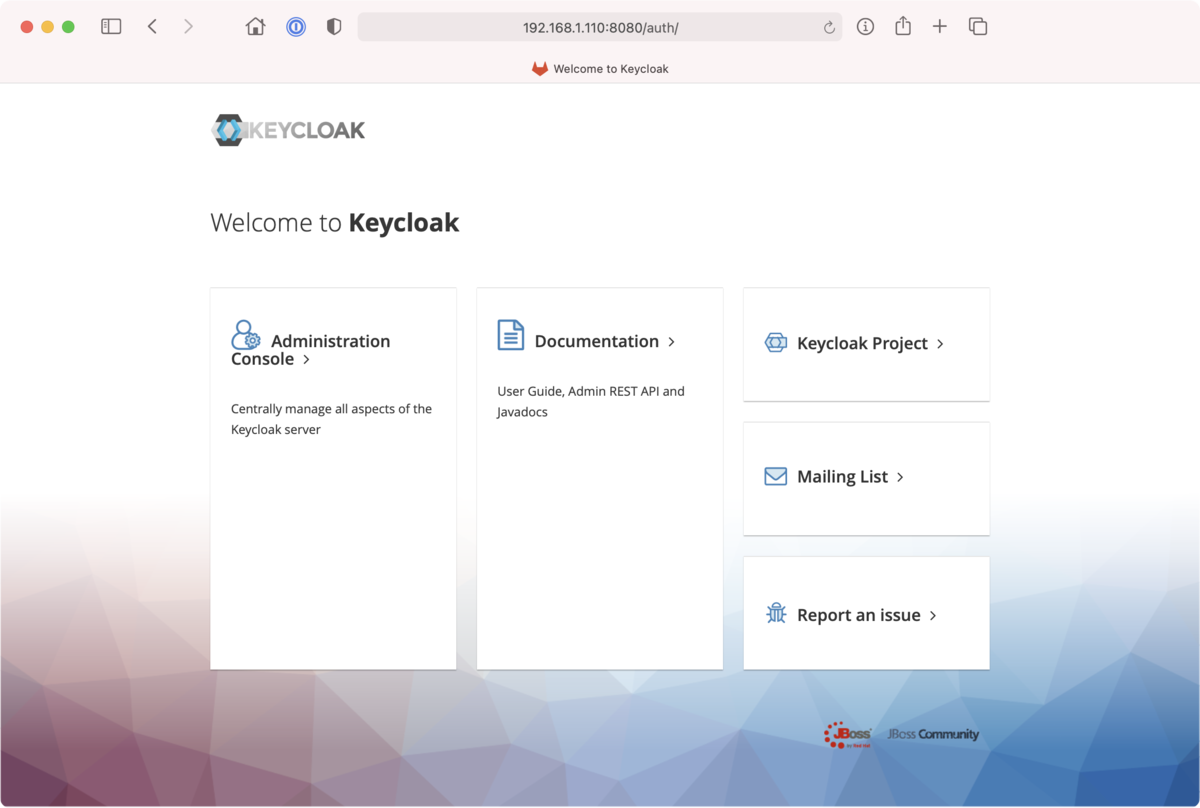Open the Mailing List link
The image size is (1200, 808).
tap(842, 477)
